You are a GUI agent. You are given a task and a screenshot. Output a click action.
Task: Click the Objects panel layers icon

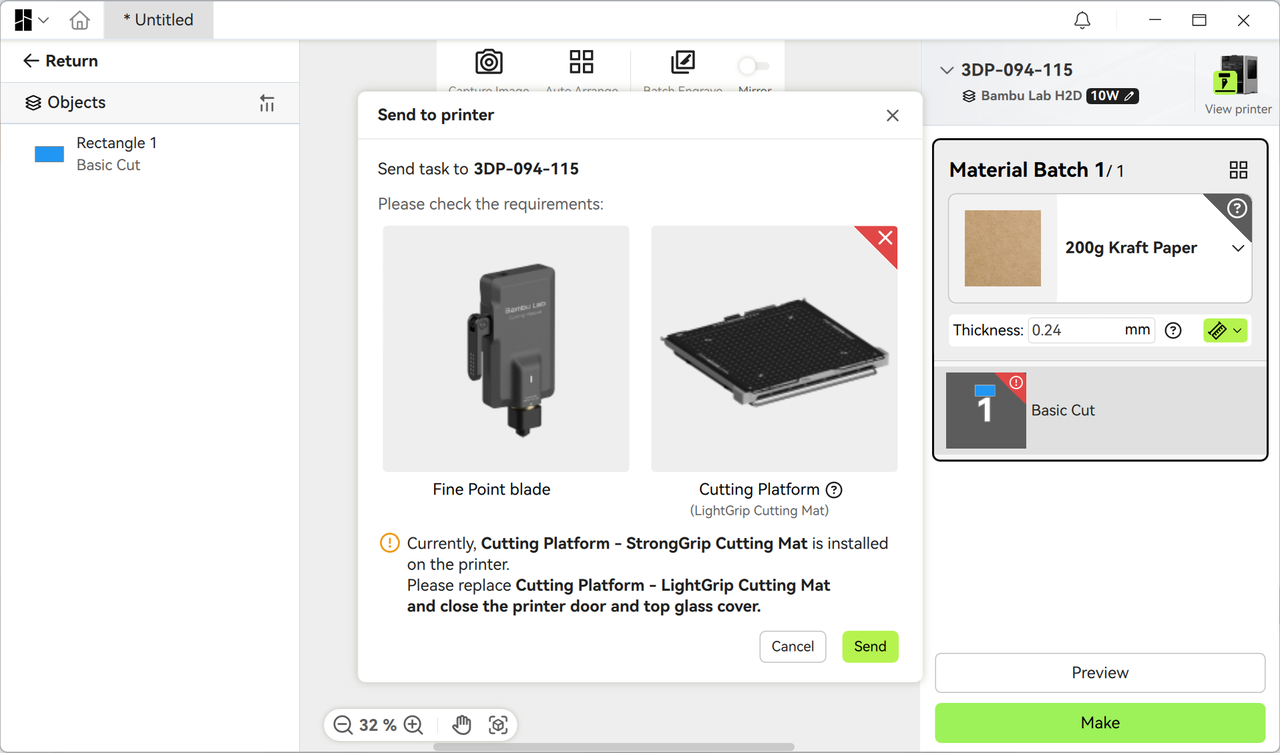point(33,103)
